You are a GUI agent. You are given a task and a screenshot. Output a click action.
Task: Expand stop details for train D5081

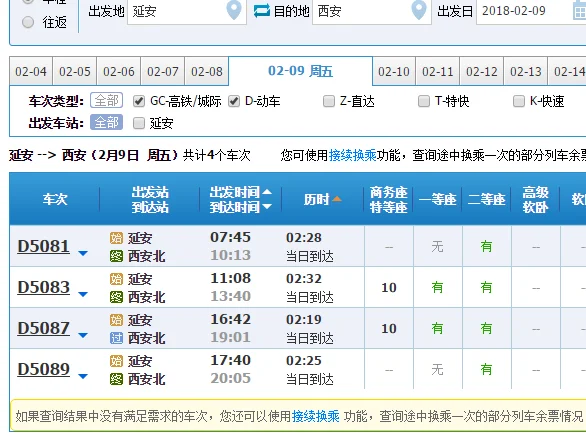83,253
